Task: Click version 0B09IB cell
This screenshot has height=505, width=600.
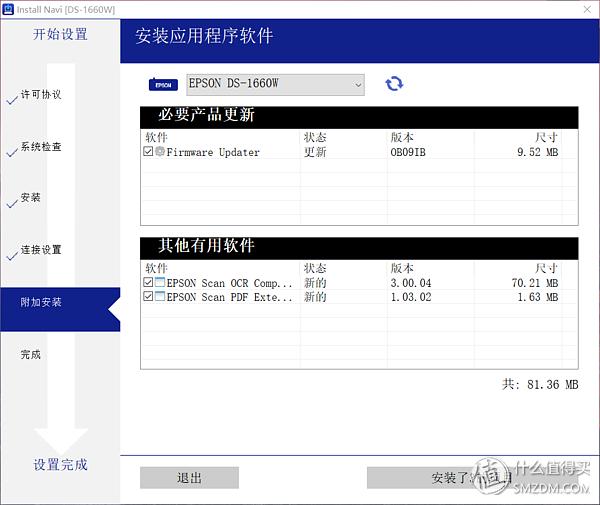Action: [x=408, y=152]
